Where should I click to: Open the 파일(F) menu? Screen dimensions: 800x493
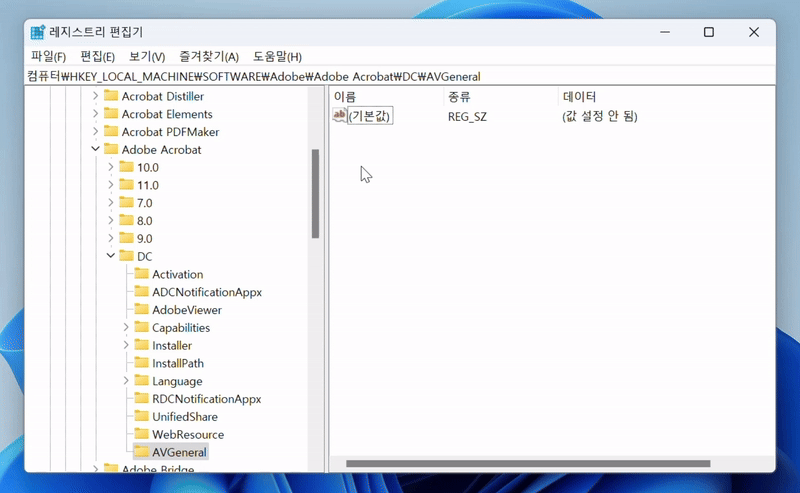pos(48,57)
